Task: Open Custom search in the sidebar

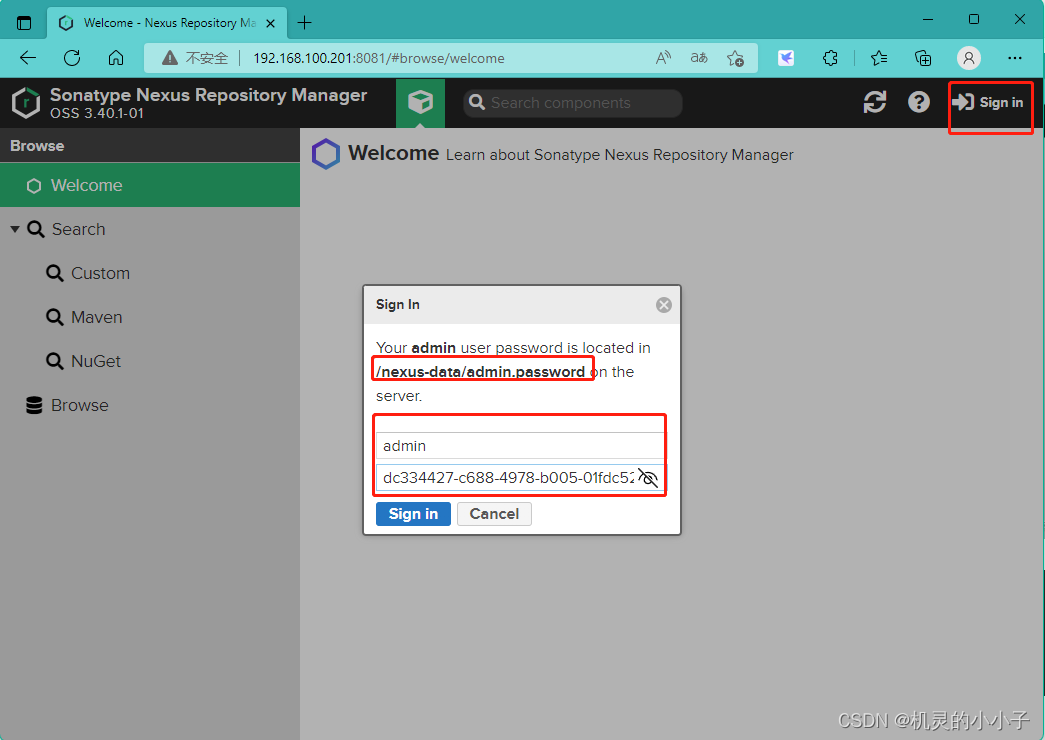Action: (x=100, y=273)
